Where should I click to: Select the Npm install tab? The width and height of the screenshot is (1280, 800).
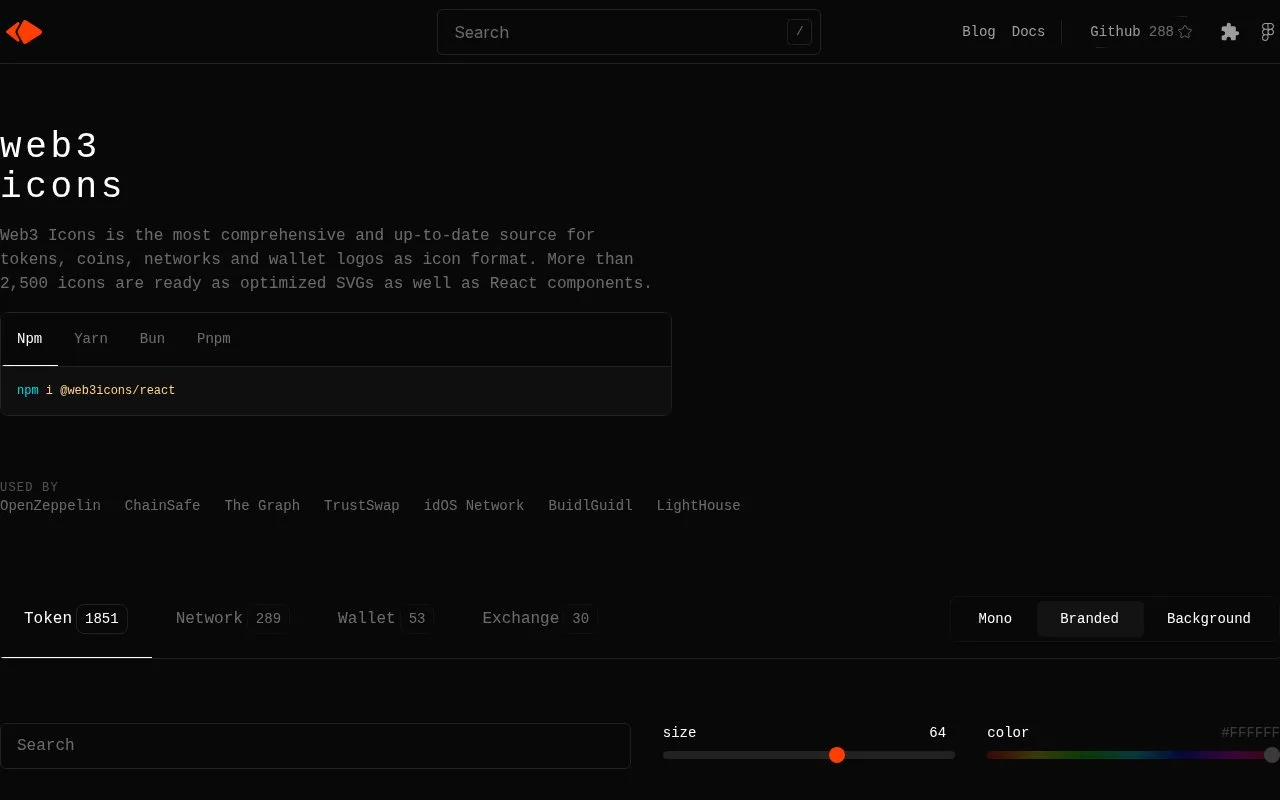[30, 339]
